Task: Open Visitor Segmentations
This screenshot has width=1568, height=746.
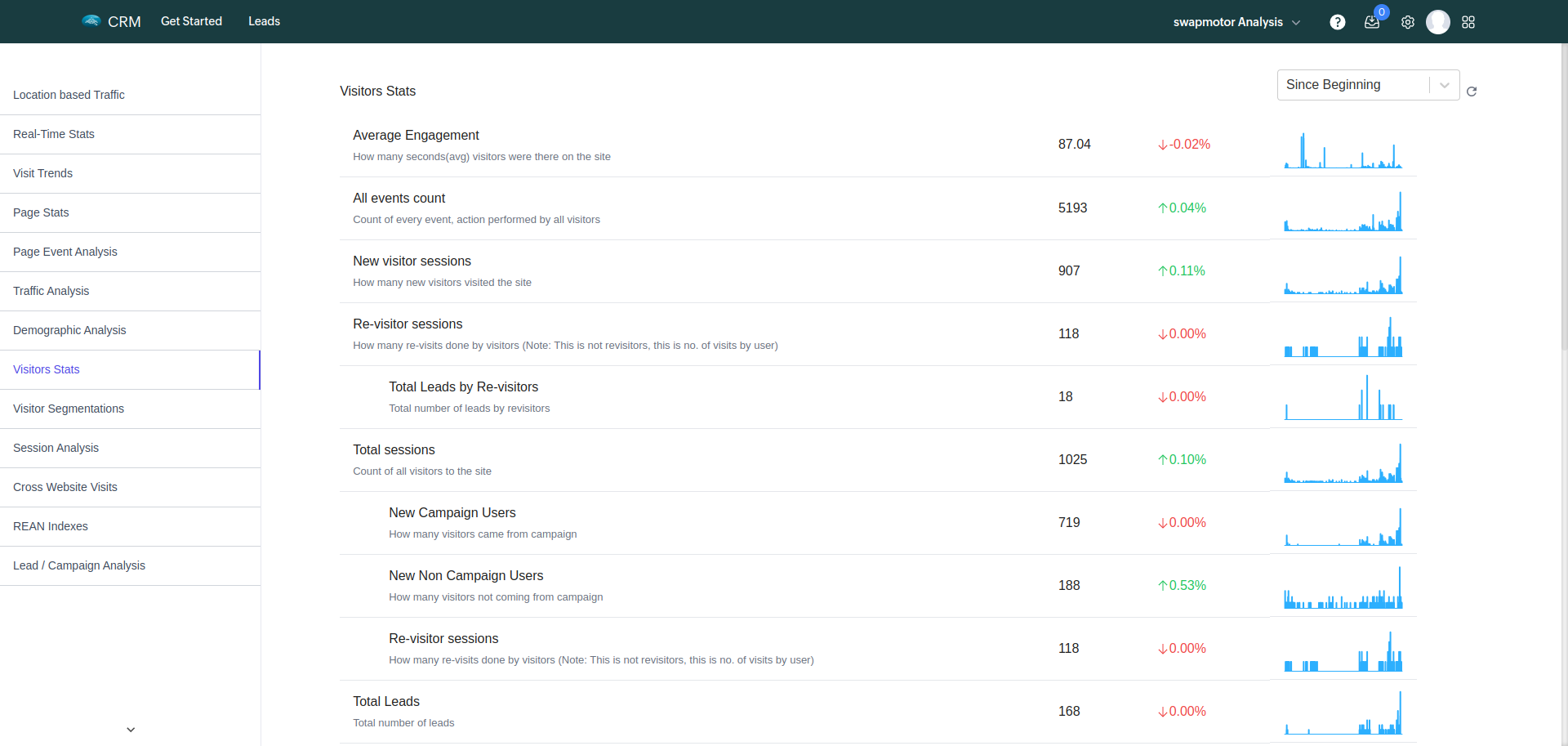Action: coord(131,409)
